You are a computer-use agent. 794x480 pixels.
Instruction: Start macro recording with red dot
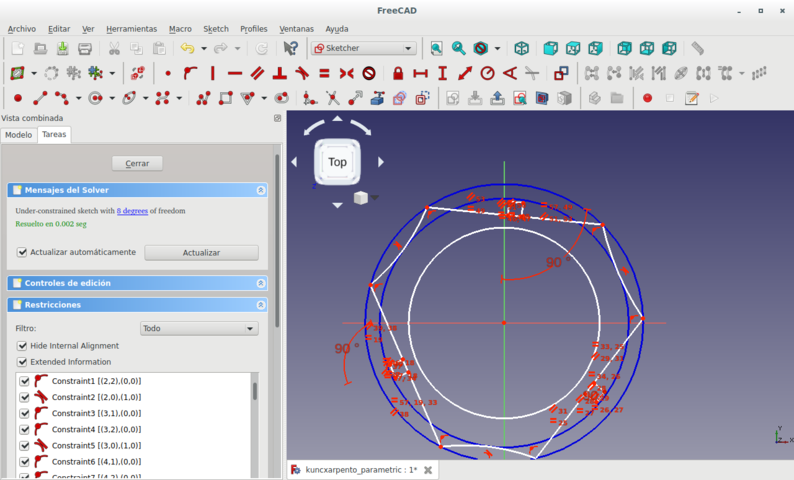point(647,98)
